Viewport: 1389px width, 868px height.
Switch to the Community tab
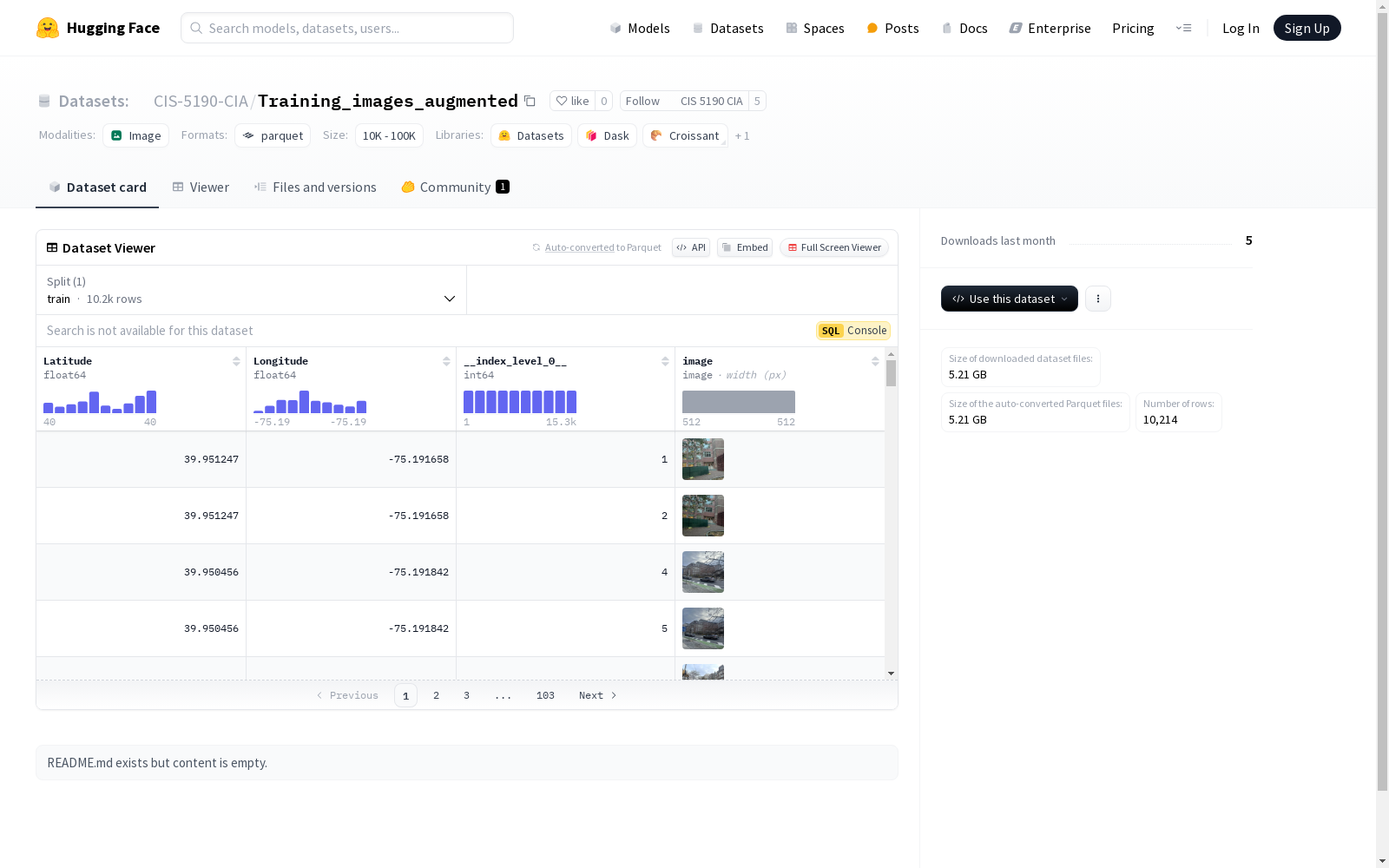455,187
